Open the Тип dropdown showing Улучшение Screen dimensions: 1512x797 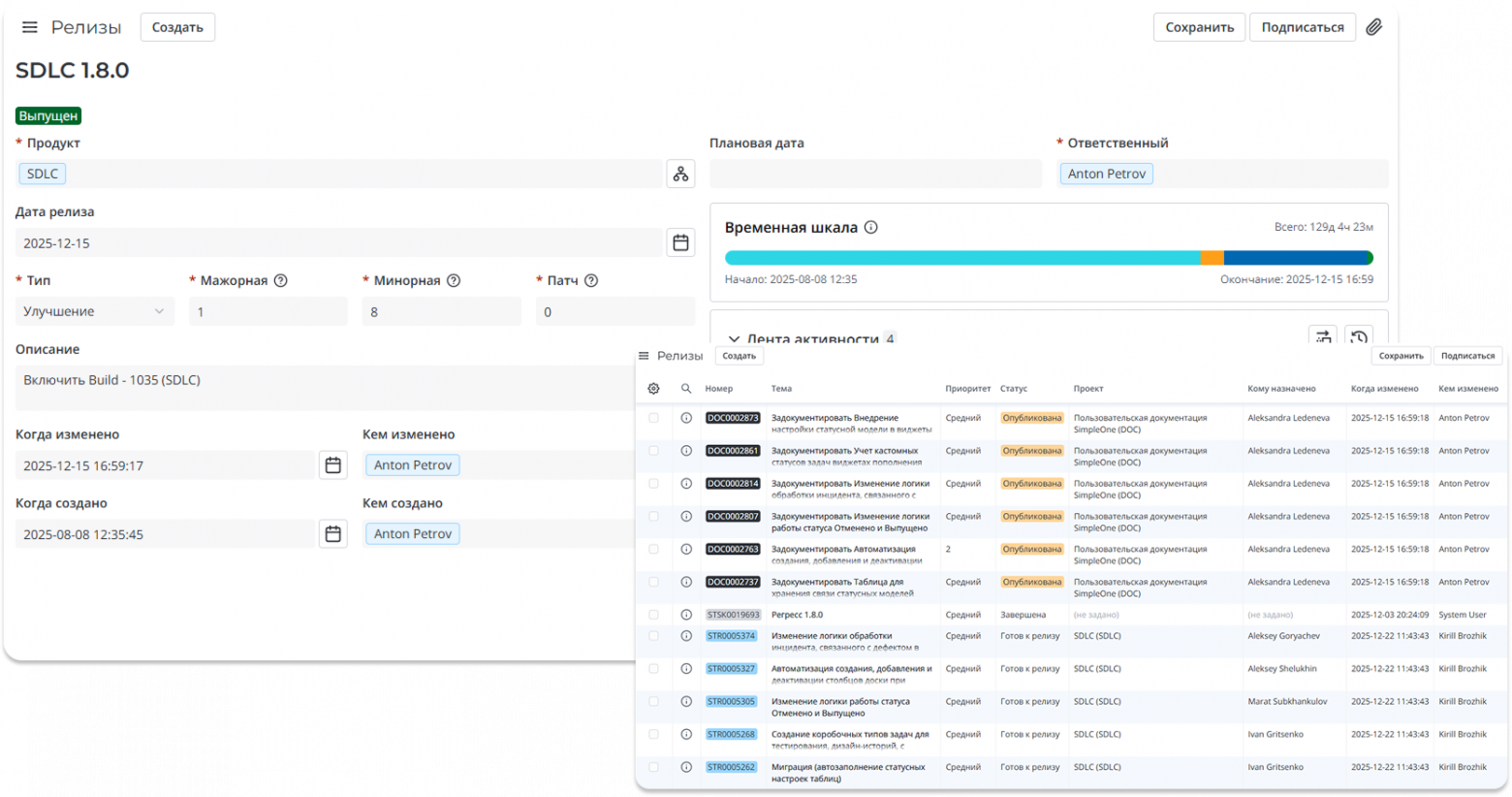point(94,311)
